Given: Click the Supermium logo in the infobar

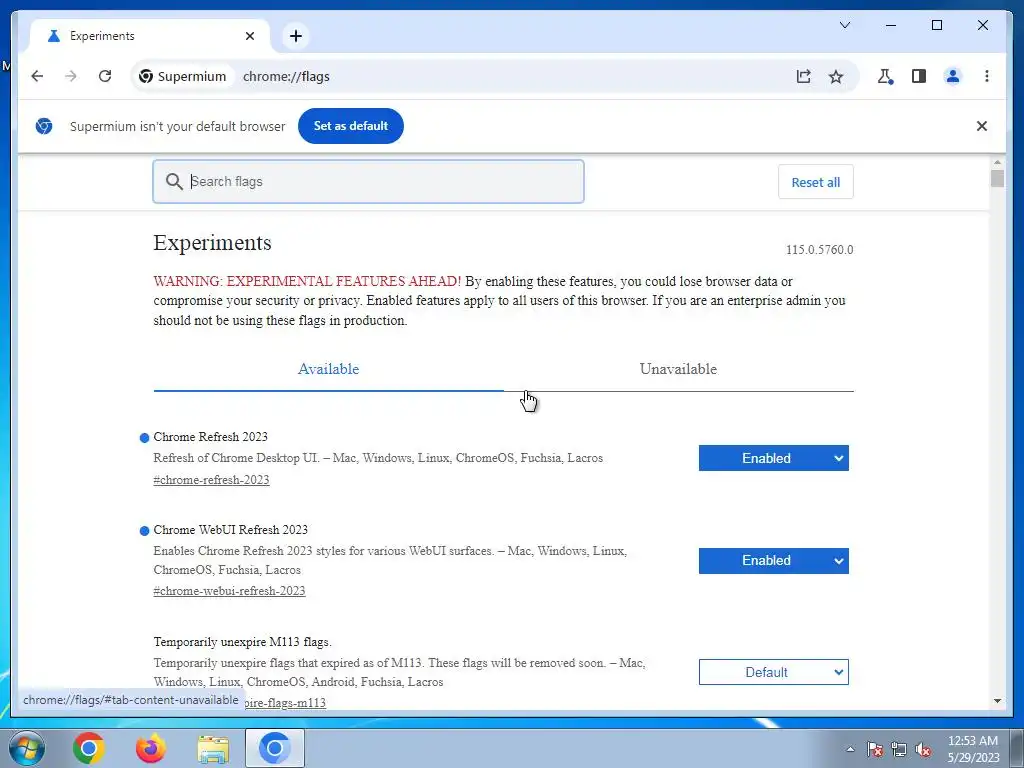Looking at the screenshot, I should click(44, 126).
